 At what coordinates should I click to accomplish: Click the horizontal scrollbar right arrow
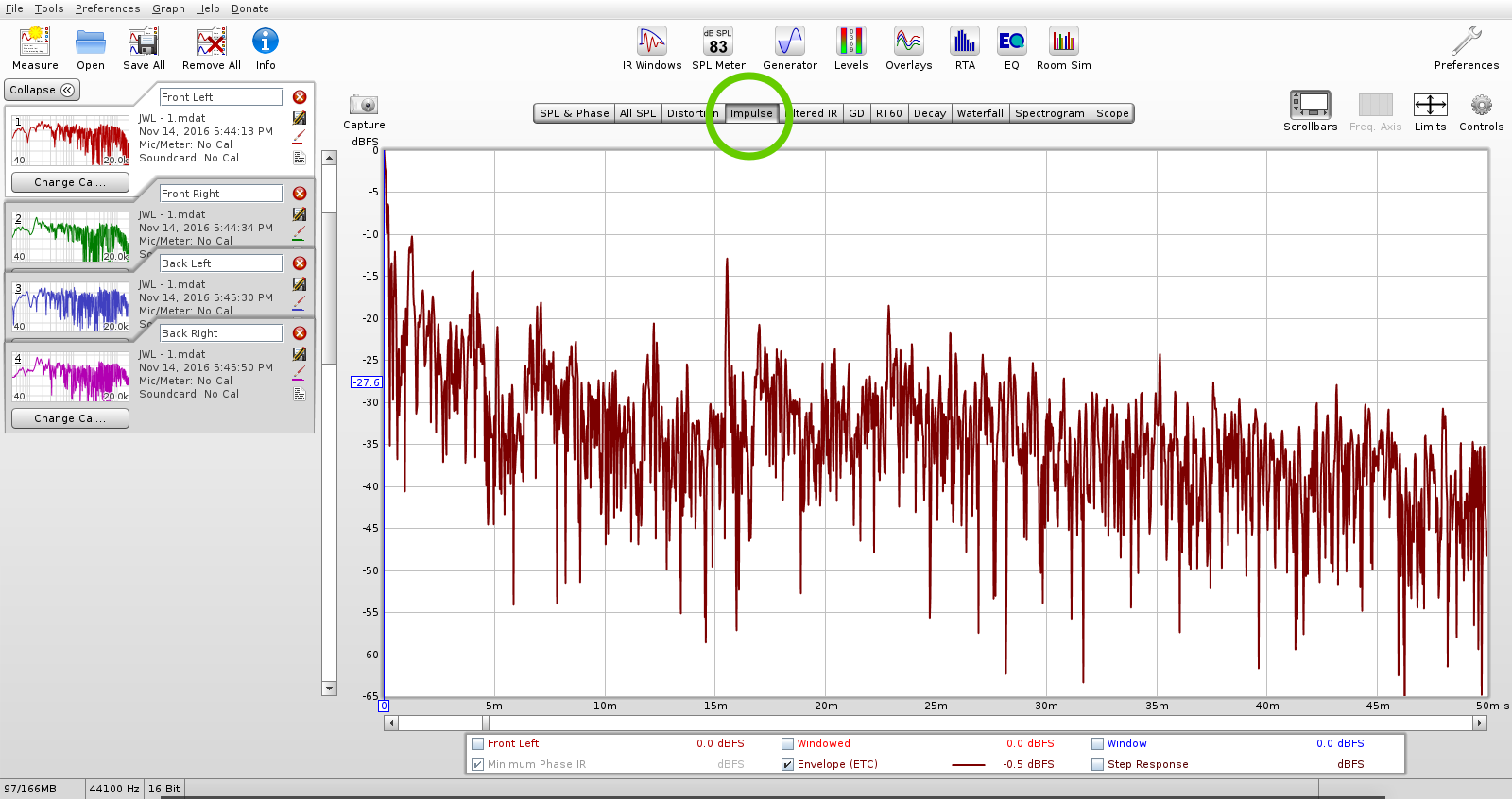point(1480,723)
